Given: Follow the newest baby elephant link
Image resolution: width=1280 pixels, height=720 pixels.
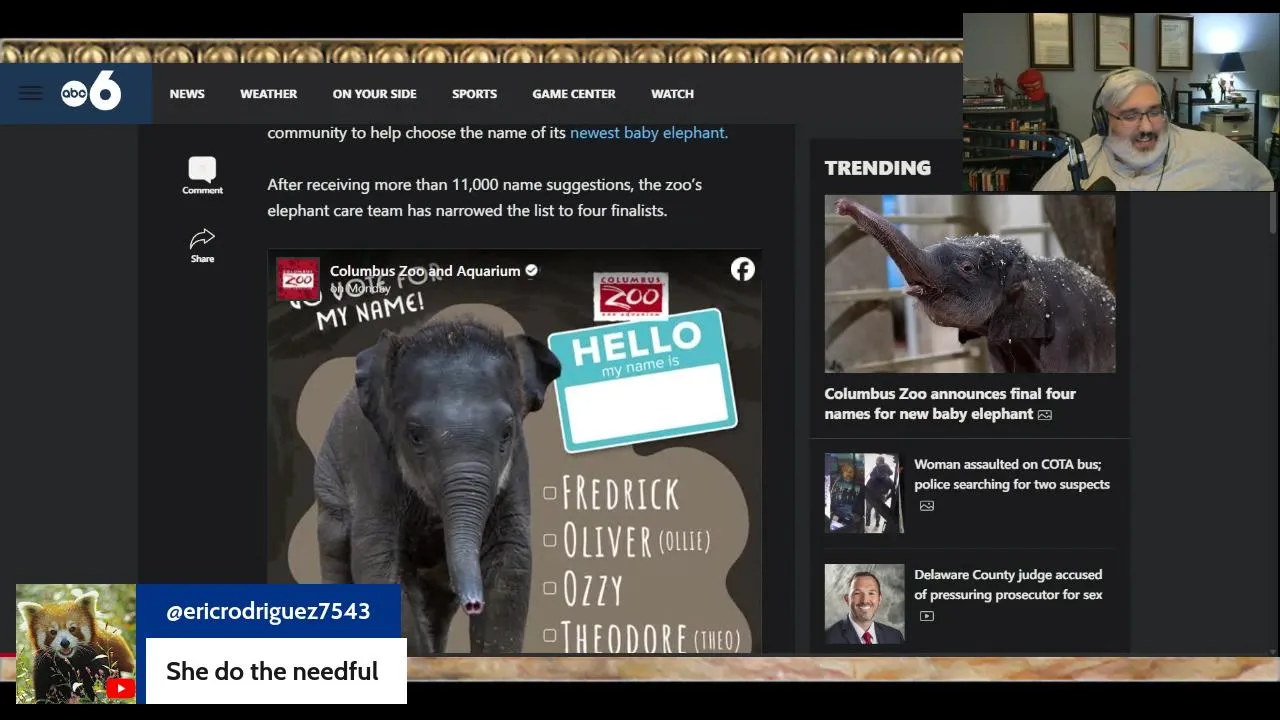Looking at the screenshot, I should click(x=649, y=132).
